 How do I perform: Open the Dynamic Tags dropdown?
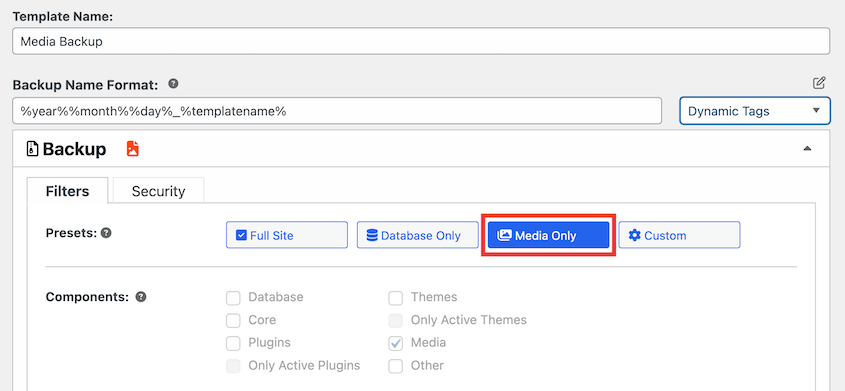[754, 111]
